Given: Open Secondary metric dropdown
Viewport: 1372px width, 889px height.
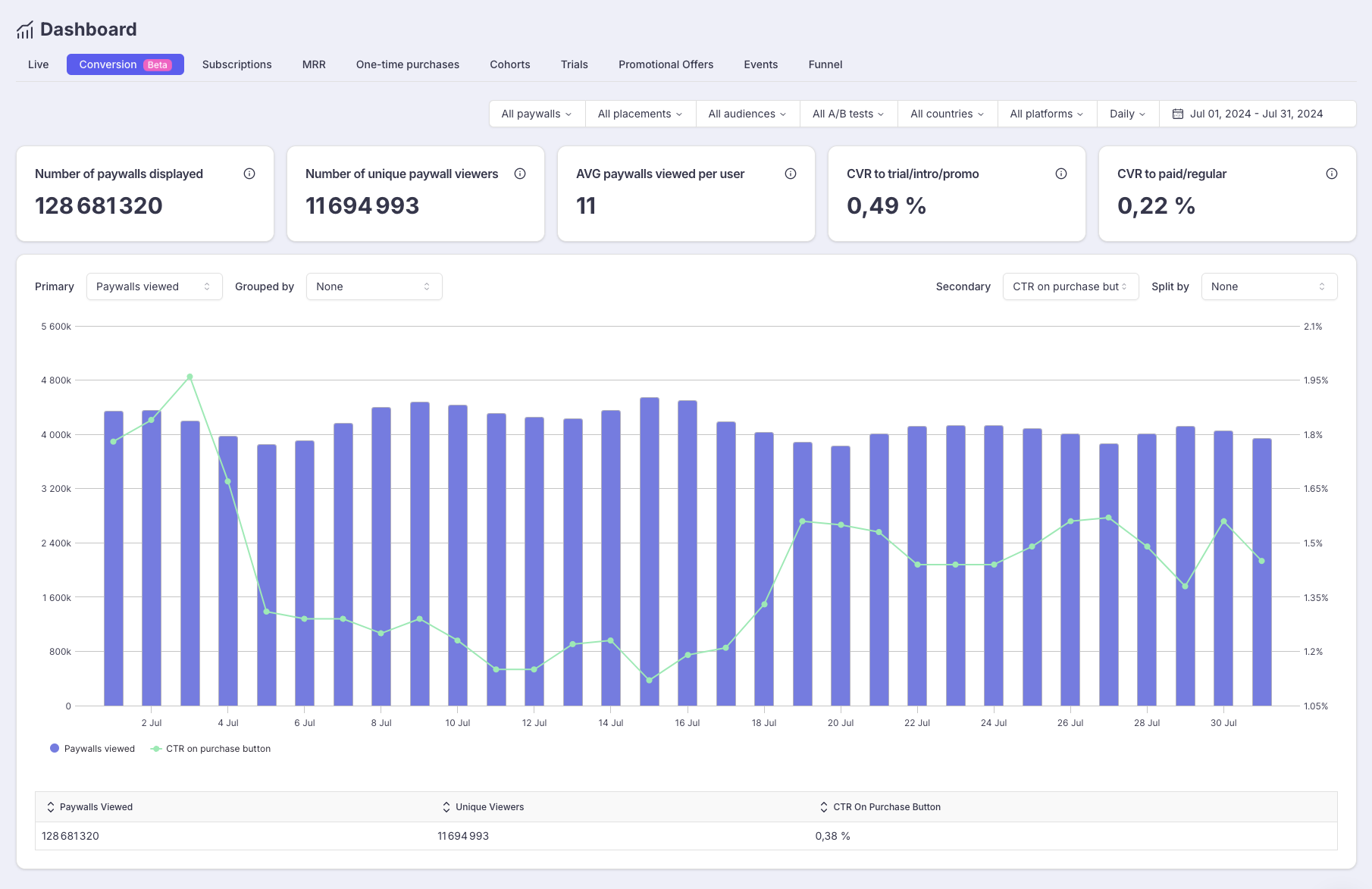Looking at the screenshot, I should (1071, 286).
